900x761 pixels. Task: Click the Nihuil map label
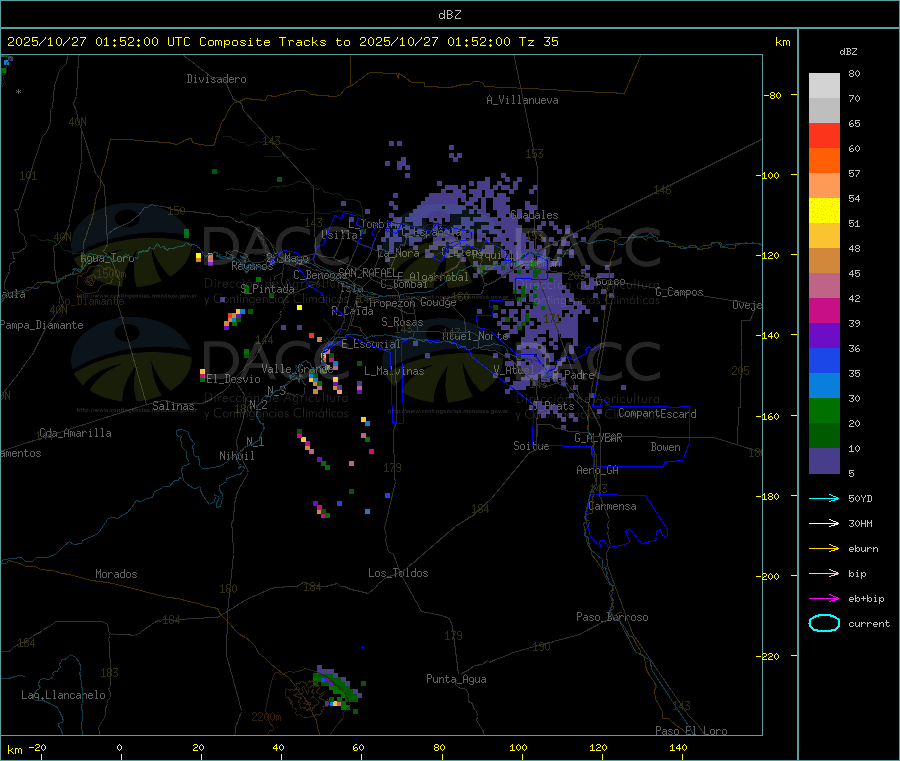click(x=237, y=456)
